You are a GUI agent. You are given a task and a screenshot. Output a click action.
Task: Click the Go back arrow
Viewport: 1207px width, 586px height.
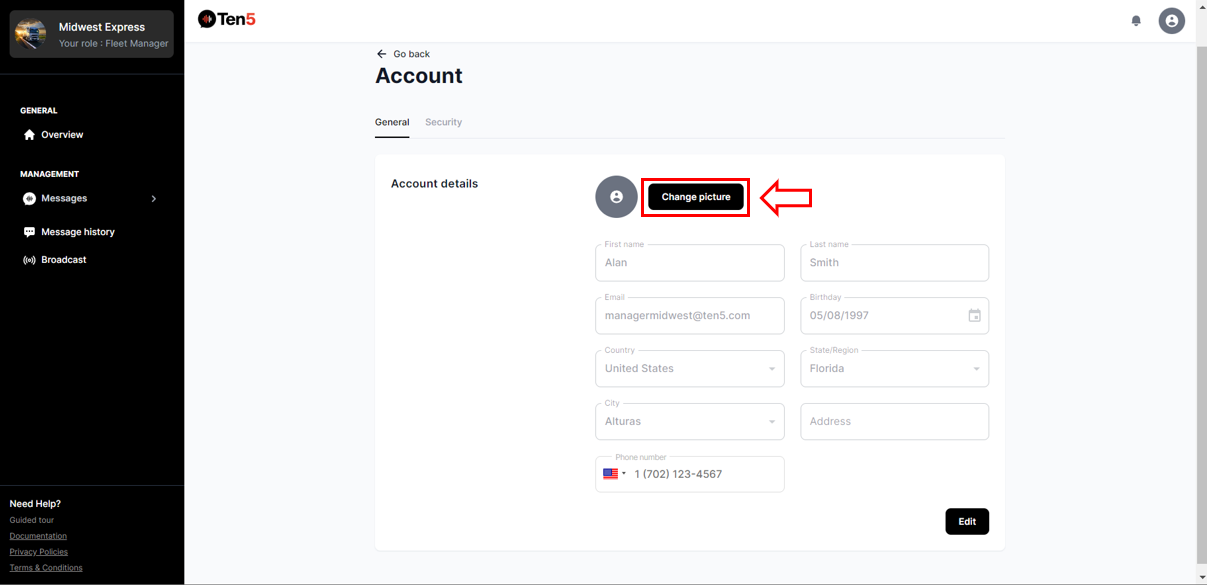point(381,54)
